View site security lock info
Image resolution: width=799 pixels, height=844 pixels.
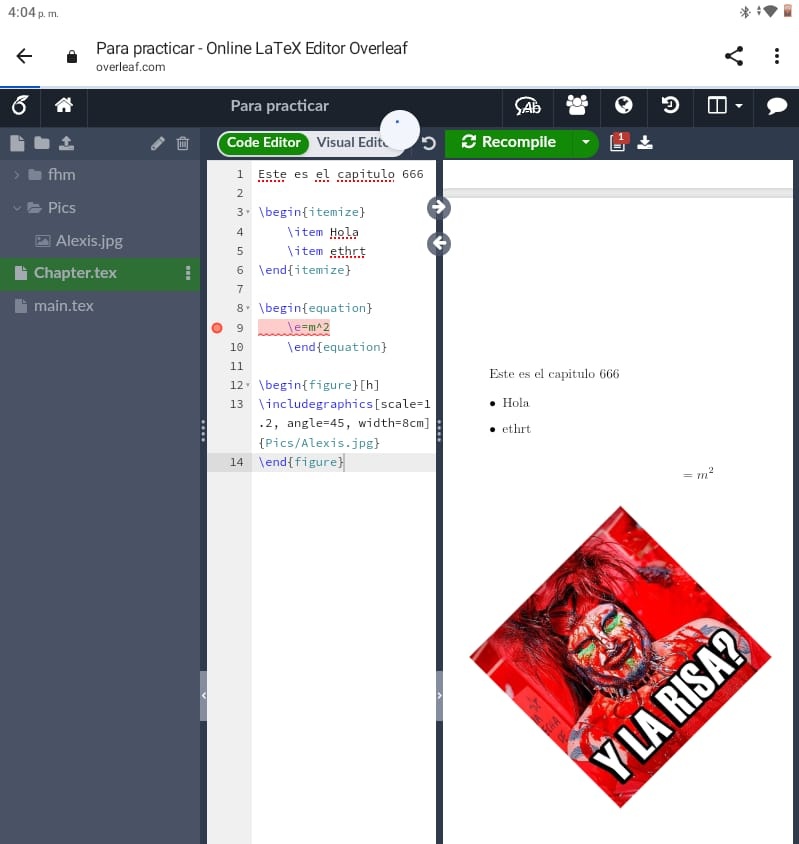(x=72, y=57)
